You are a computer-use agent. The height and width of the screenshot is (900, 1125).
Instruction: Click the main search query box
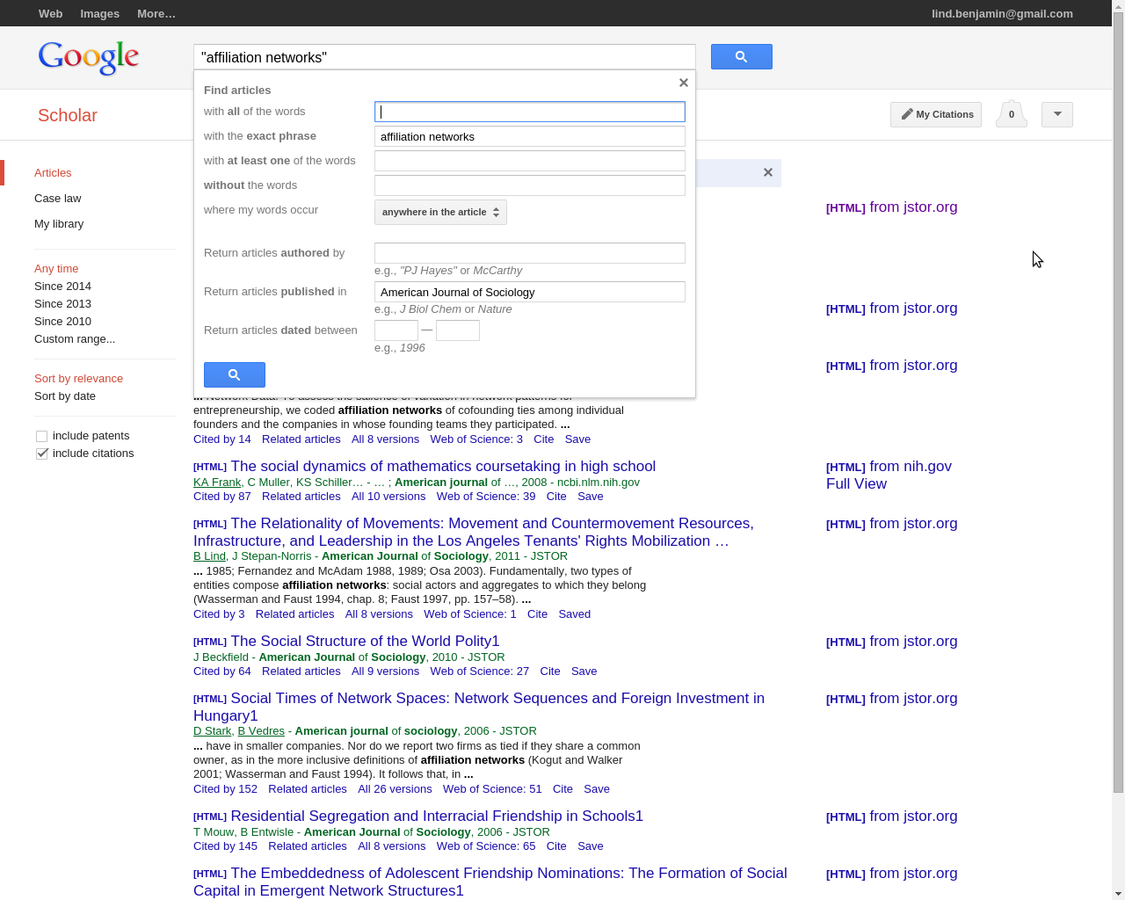(444, 57)
